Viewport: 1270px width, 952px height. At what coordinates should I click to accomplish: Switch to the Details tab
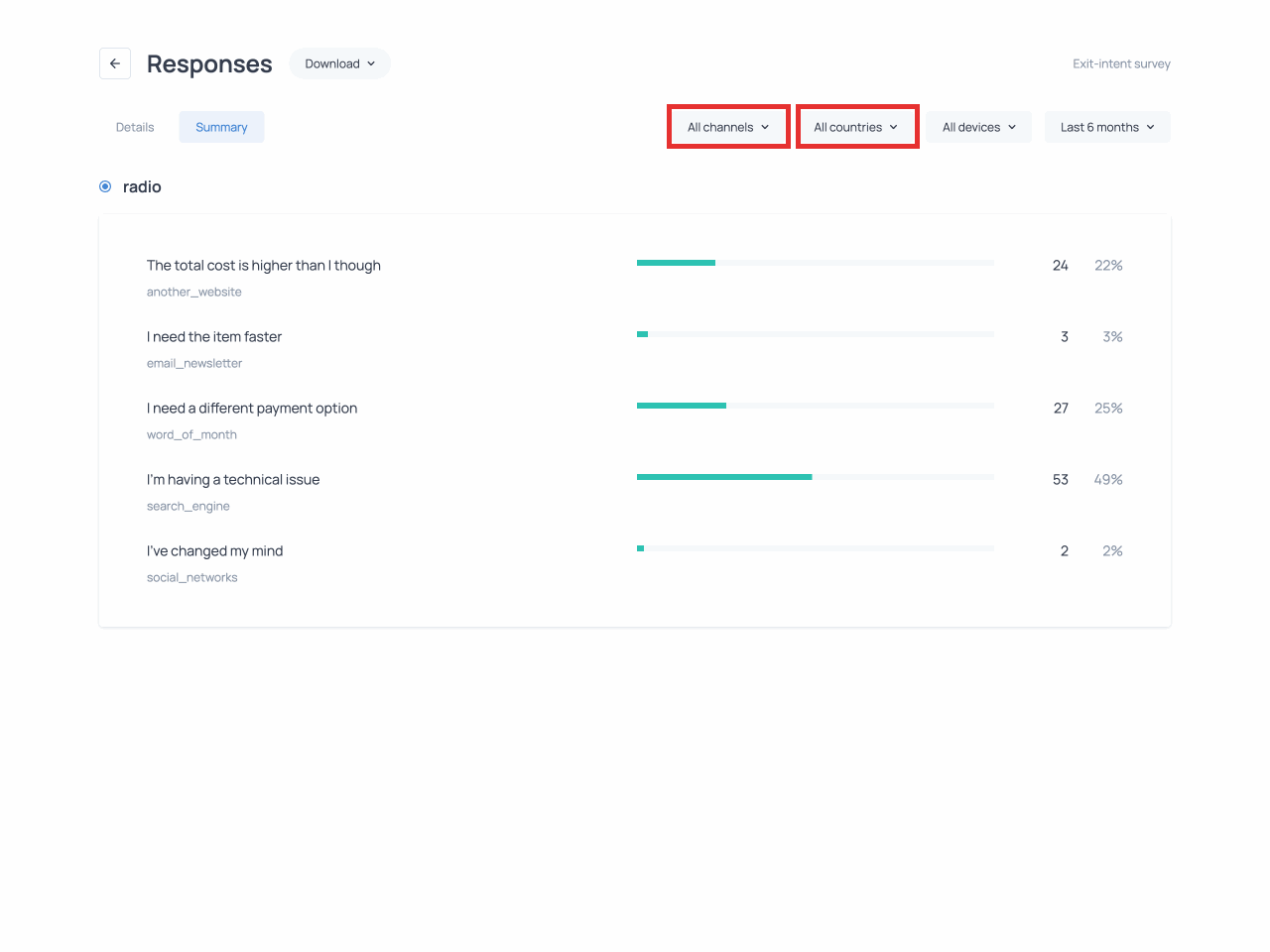coord(135,127)
